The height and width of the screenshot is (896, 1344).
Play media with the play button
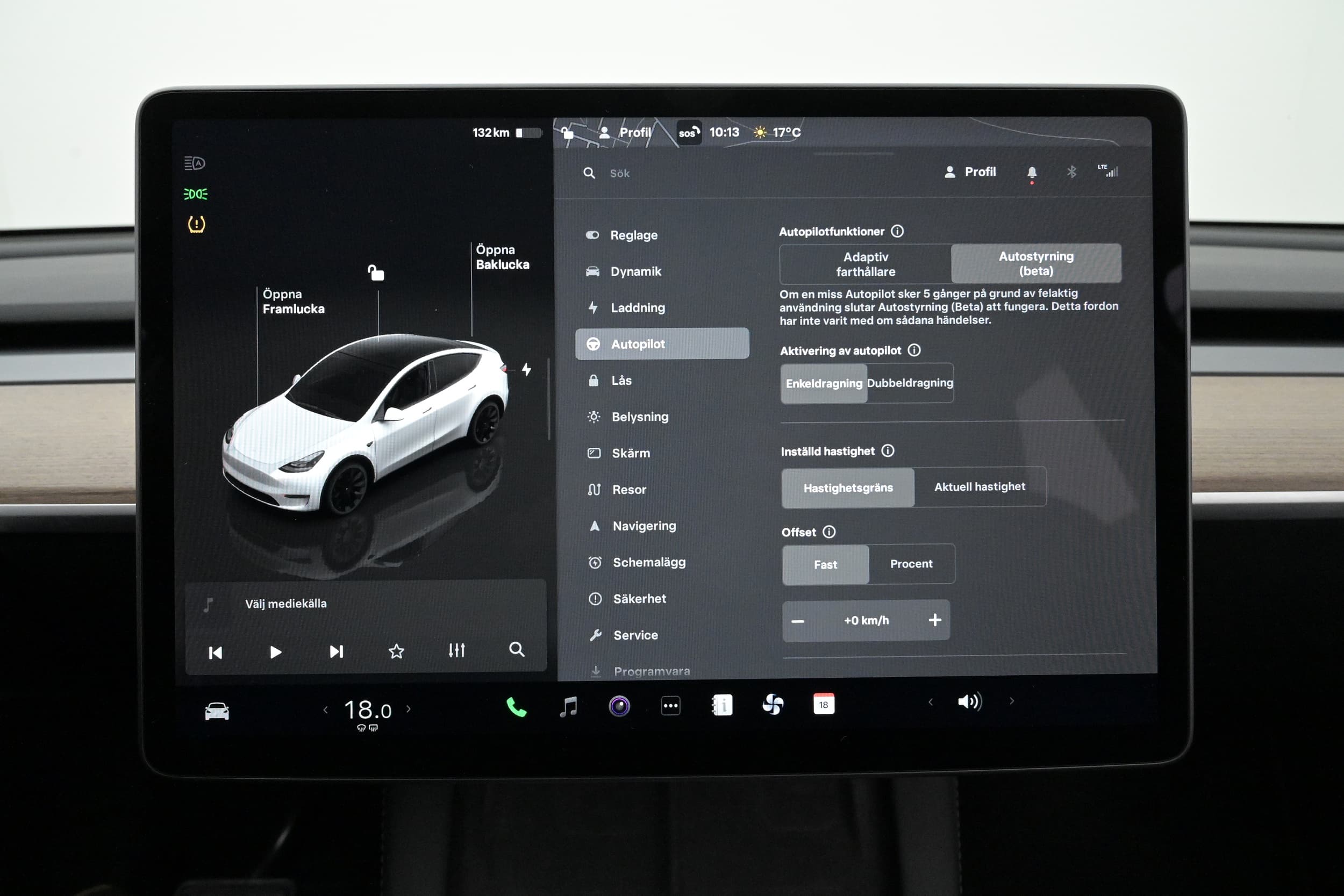[x=275, y=652]
